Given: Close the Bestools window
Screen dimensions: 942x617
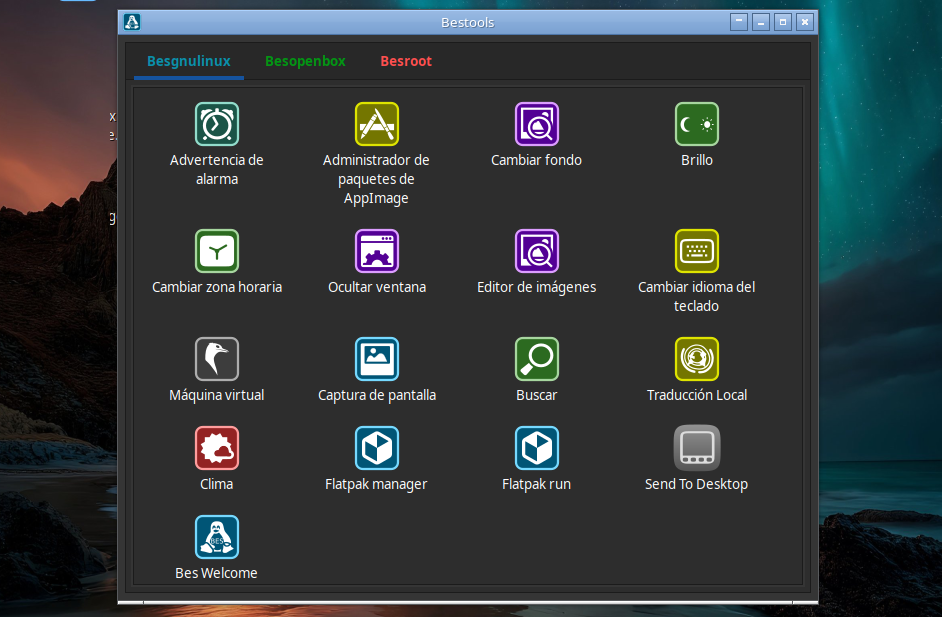Looking at the screenshot, I should 805,22.
